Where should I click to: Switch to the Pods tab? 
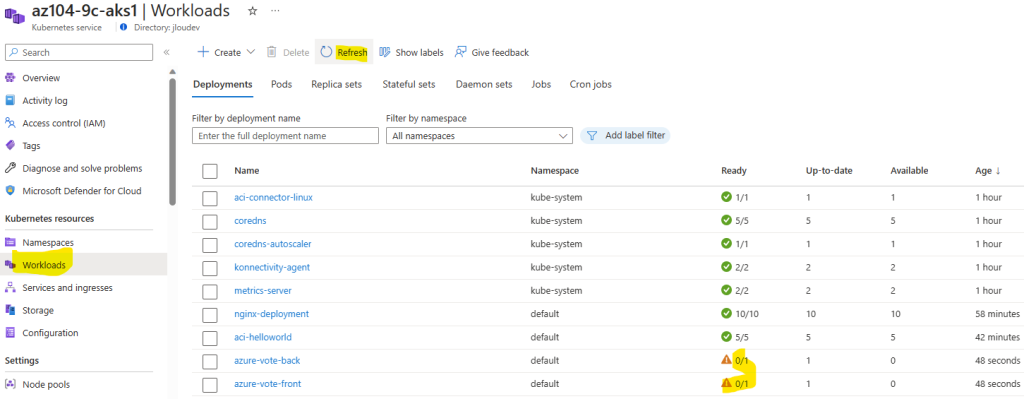coord(281,84)
